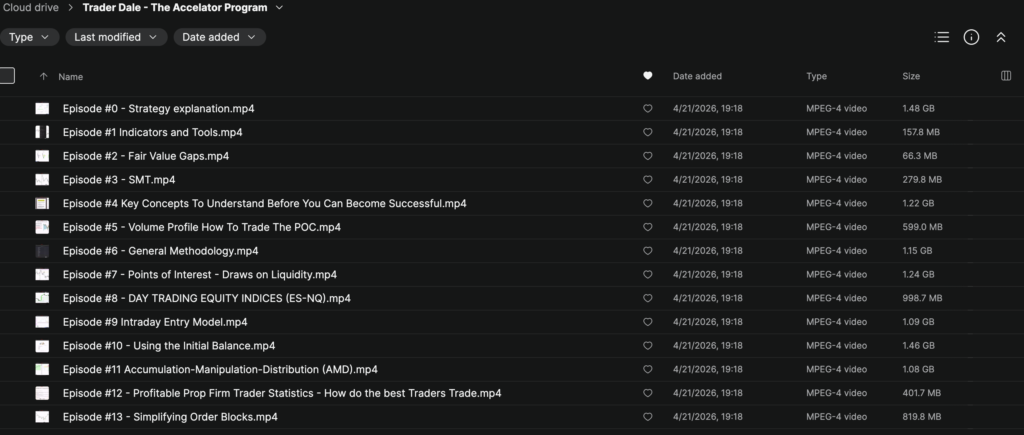
Task: Select Episode #9 Intraday Entry Model.mp4
Action: point(155,322)
